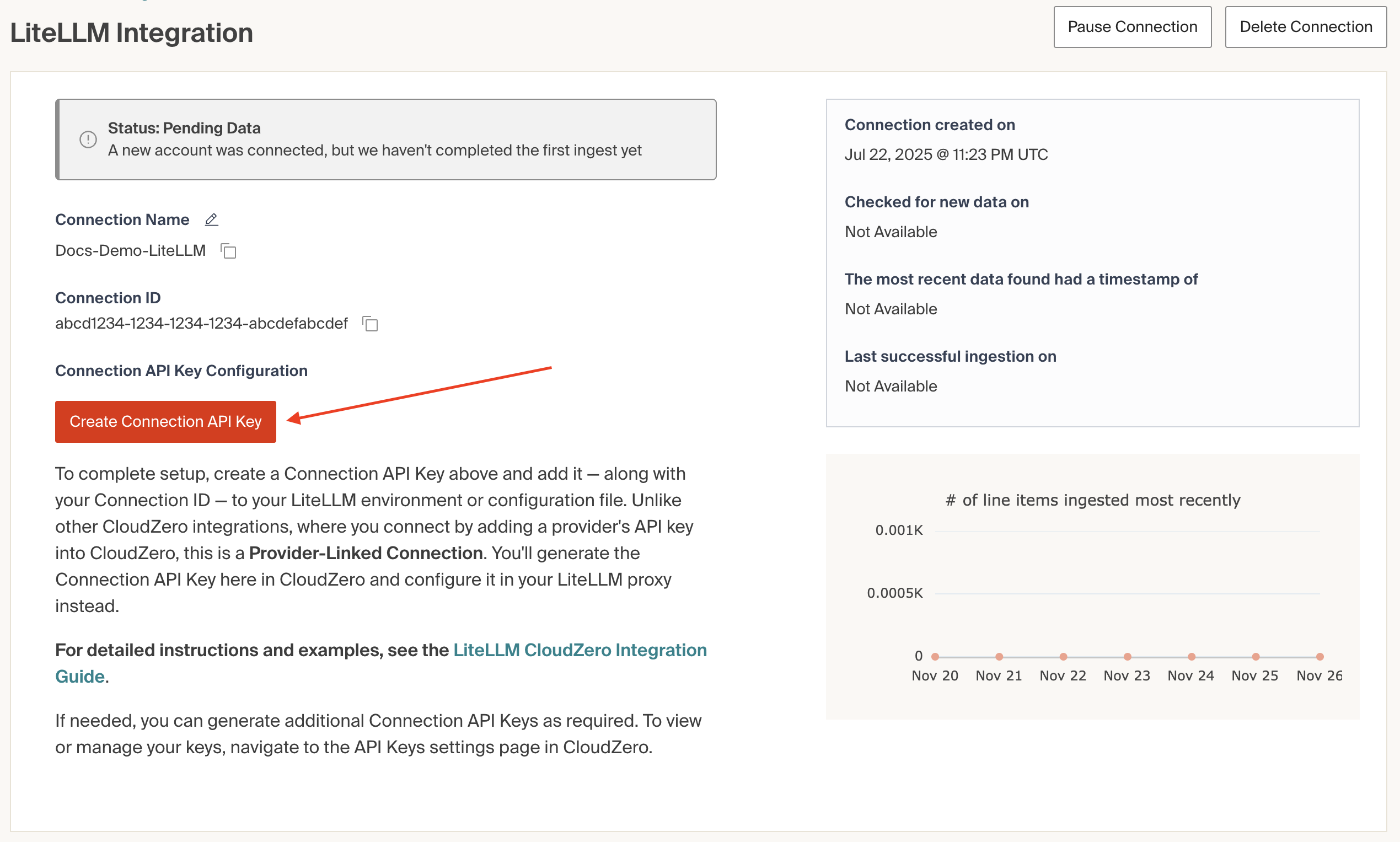Click the Nov 23 data point on chart

coord(1127,657)
